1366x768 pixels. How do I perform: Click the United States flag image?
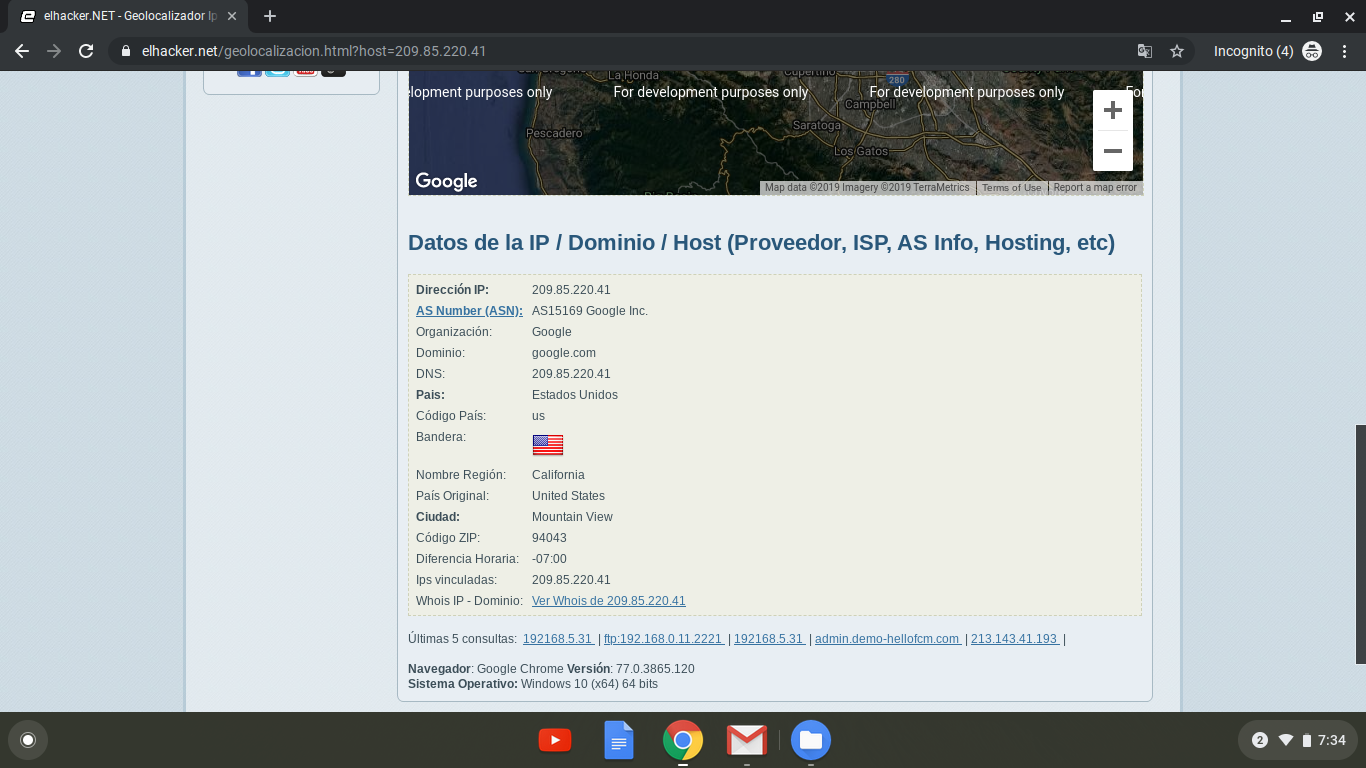point(548,445)
